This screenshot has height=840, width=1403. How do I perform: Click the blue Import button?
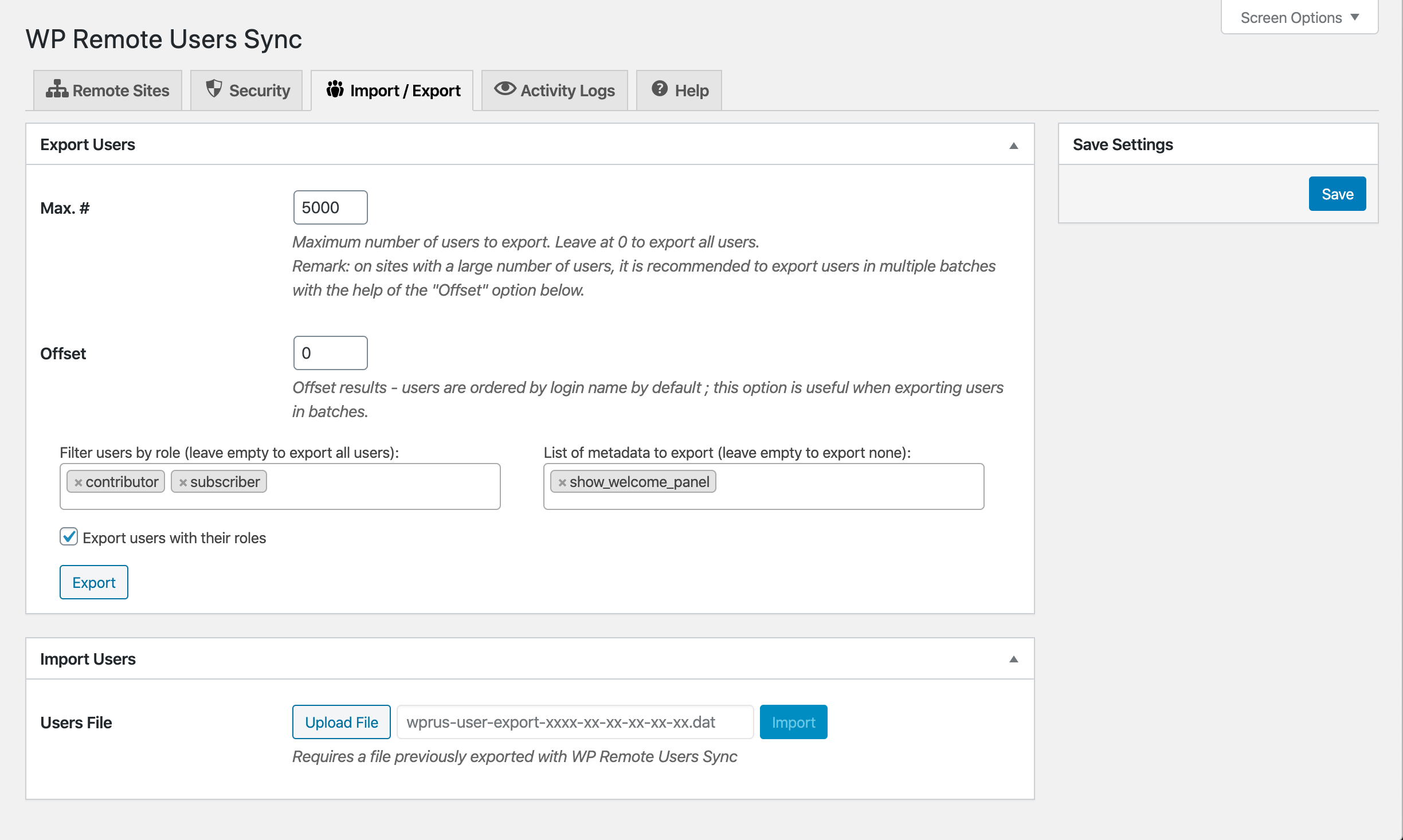click(793, 722)
